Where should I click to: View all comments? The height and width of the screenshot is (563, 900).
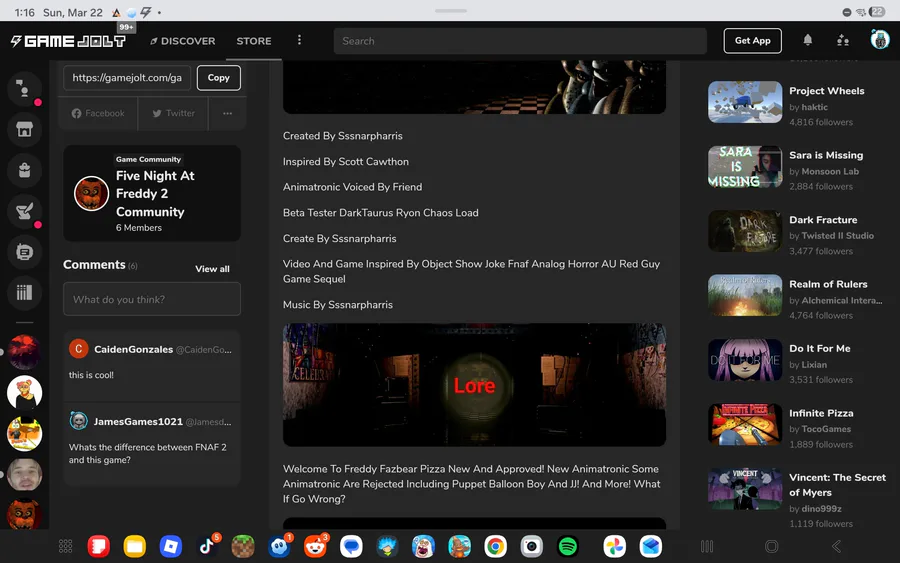pyautogui.click(x=212, y=269)
